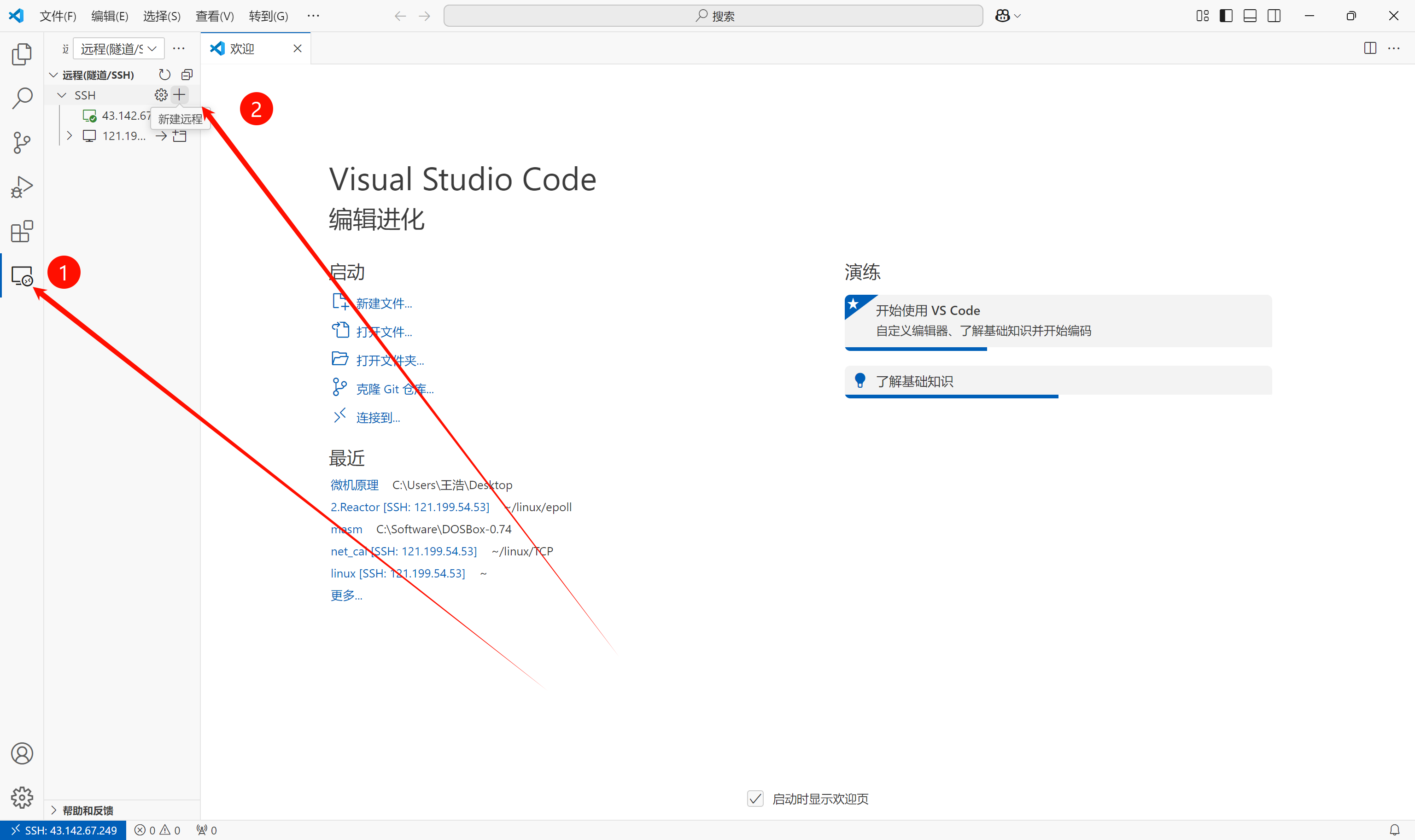
Task: Open the 文件(F) menu
Action: (x=57, y=16)
